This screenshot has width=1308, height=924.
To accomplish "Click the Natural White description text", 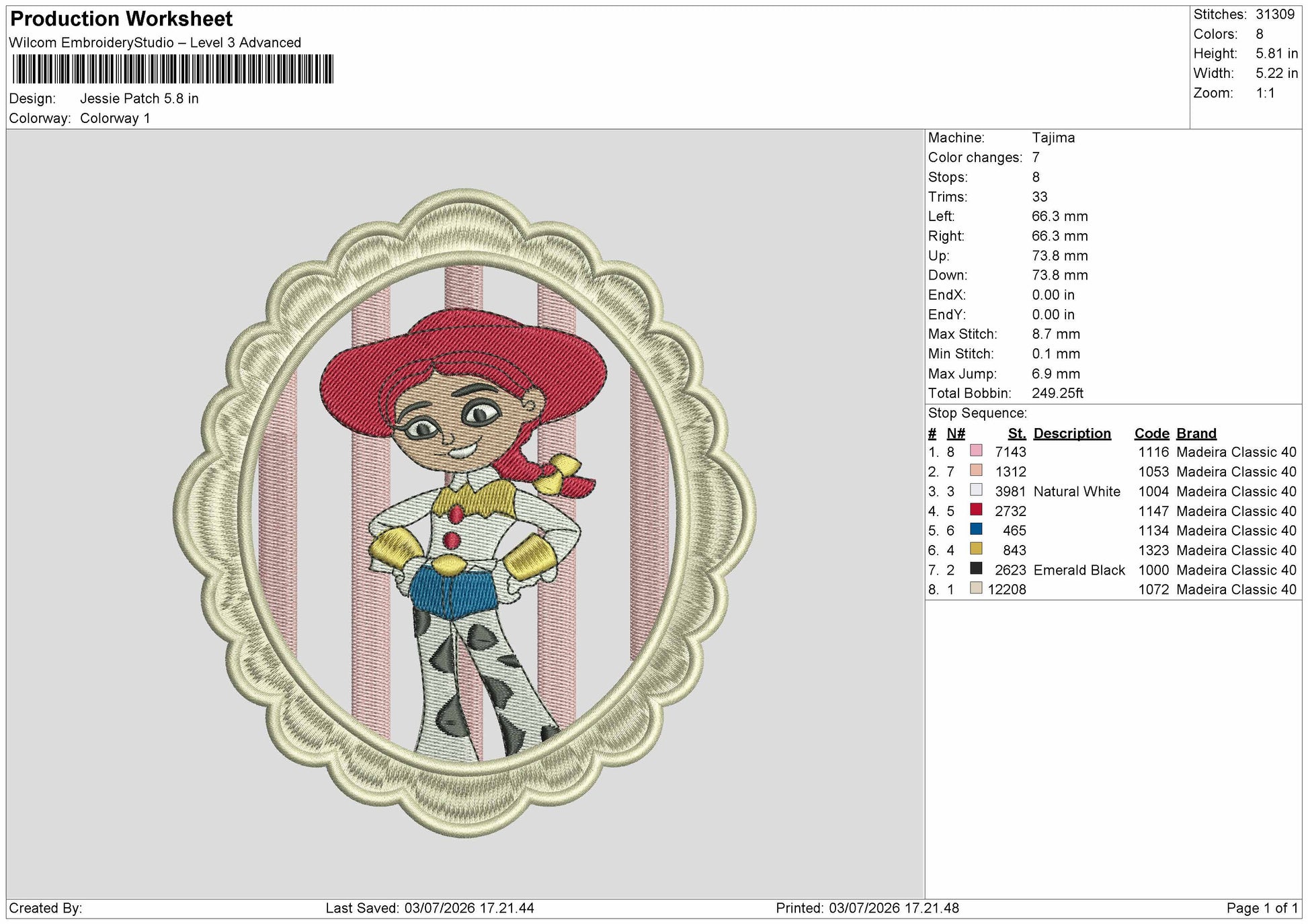I will pyautogui.click(x=1077, y=491).
